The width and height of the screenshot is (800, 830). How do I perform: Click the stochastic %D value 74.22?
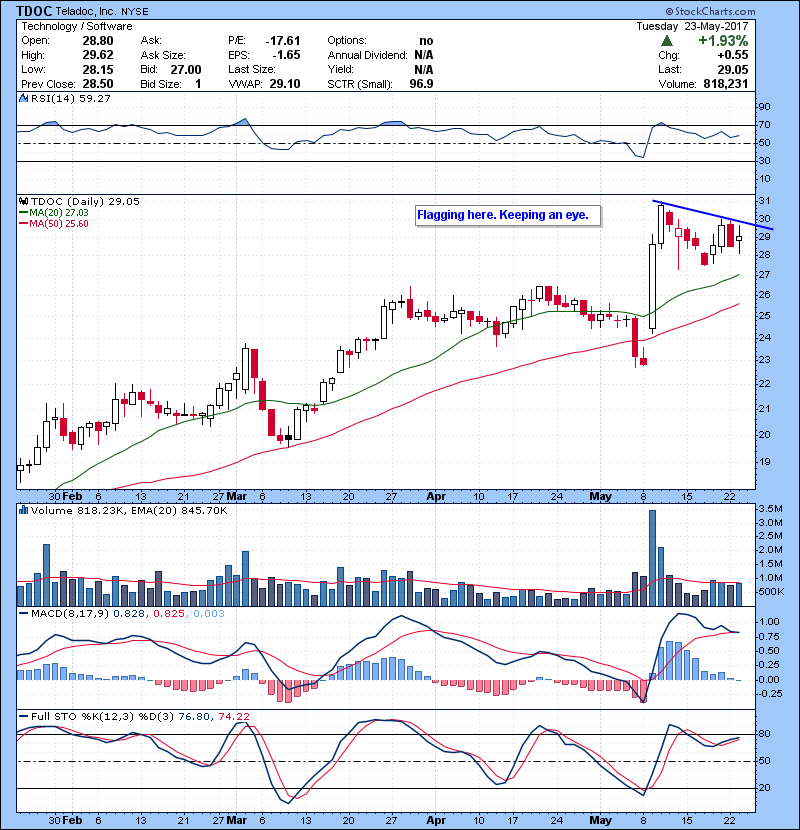click(x=234, y=716)
